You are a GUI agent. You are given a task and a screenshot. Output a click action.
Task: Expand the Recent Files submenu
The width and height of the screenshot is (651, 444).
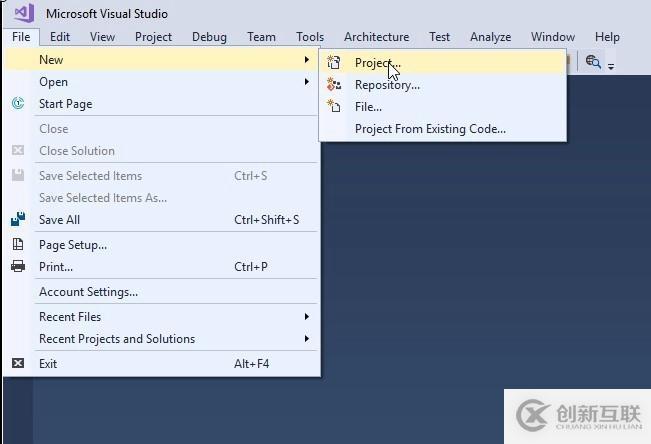pyautogui.click(x=307, y=317)
